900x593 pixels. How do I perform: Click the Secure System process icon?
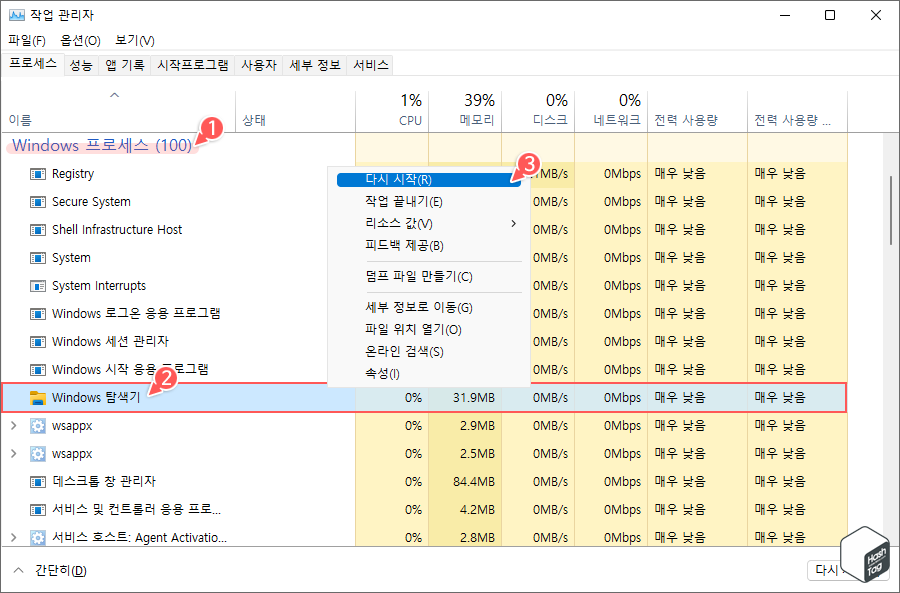pyautogui.click(x=37, y=202)
